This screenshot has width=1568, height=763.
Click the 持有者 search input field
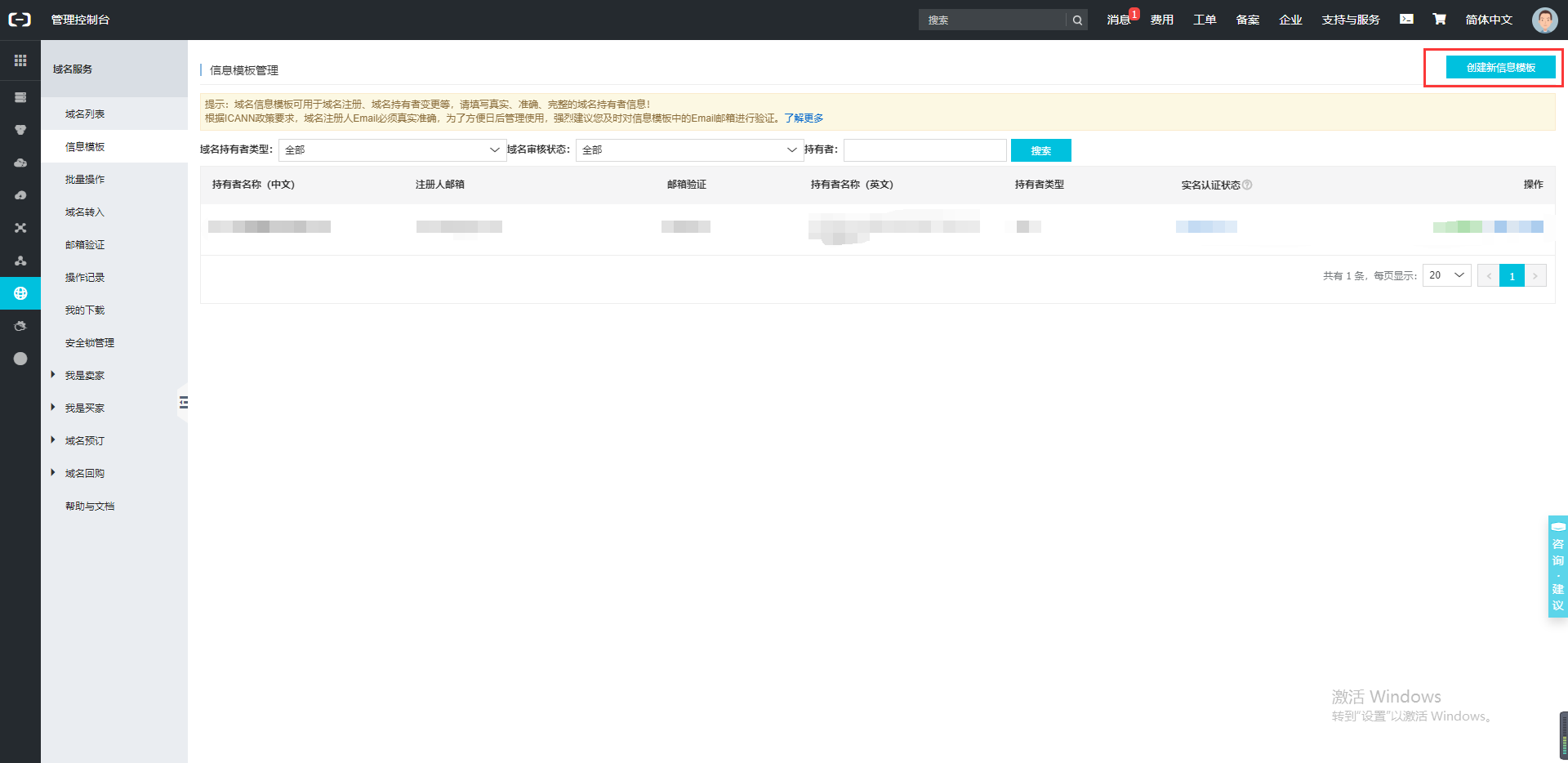click(x=924, y=150)
